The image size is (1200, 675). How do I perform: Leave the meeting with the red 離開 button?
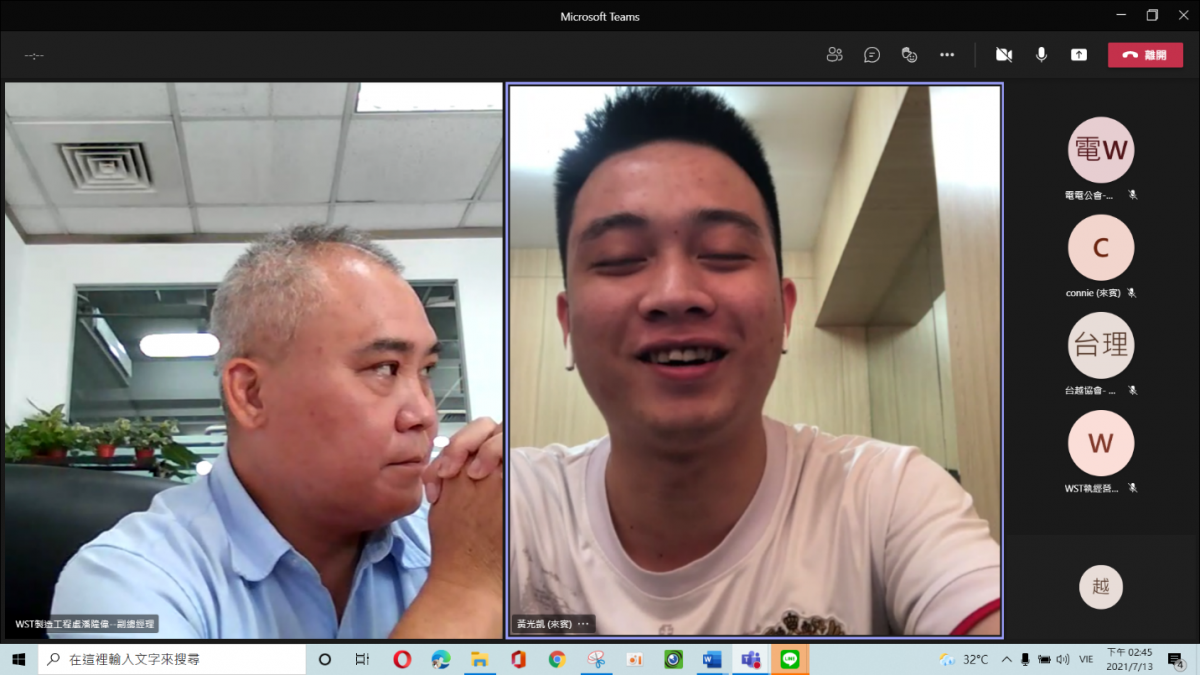point(1145,55)
